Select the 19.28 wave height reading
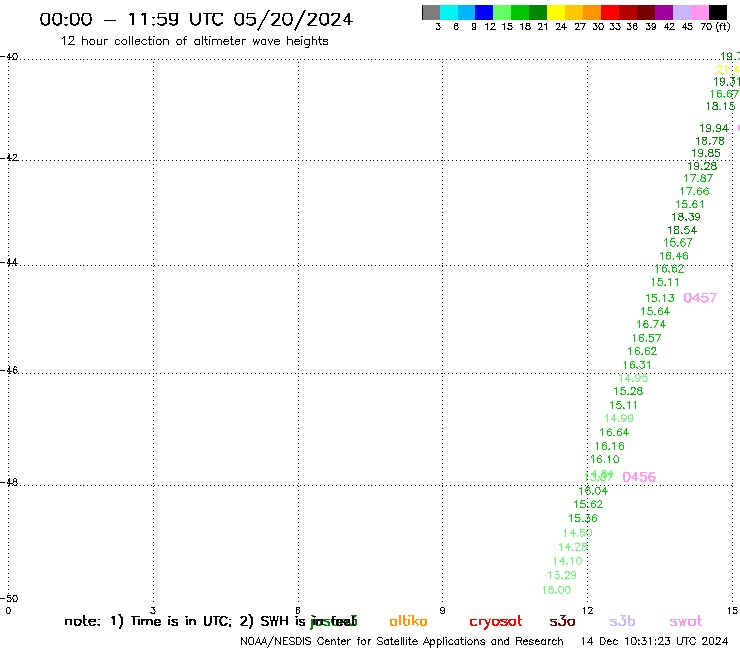 tap(702, 166)
